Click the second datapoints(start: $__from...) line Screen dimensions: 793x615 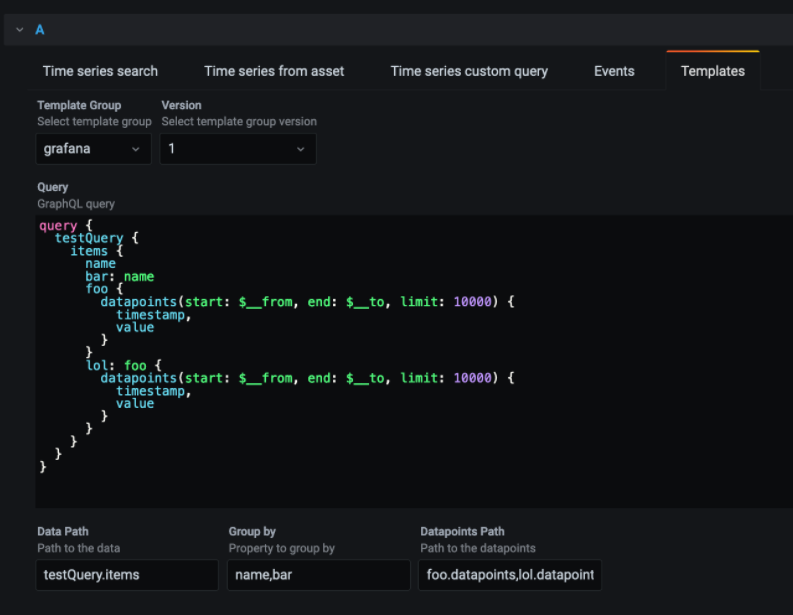pyautogui.click(x=307, y=378)
